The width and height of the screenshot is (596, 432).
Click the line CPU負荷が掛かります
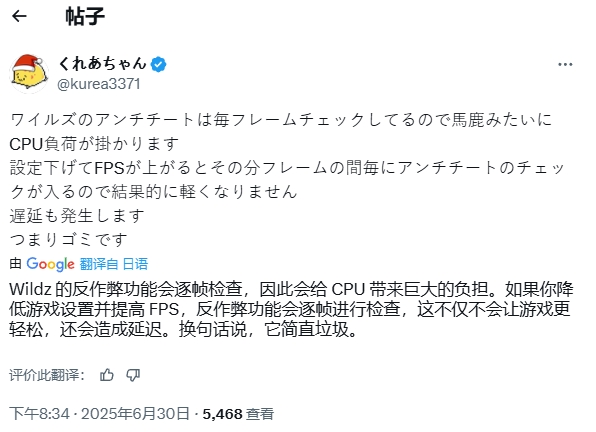94,144
